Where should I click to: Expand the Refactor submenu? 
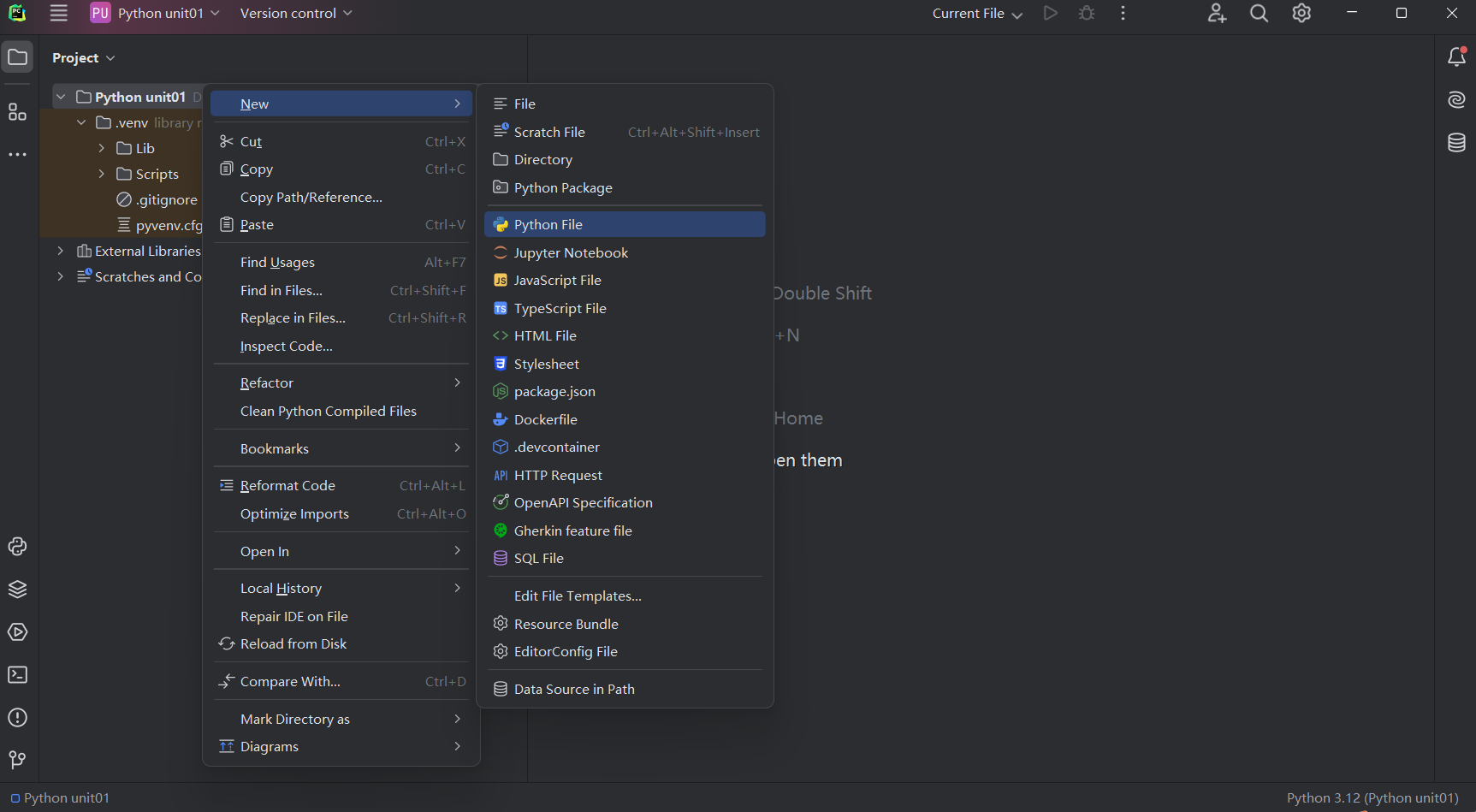342,383
